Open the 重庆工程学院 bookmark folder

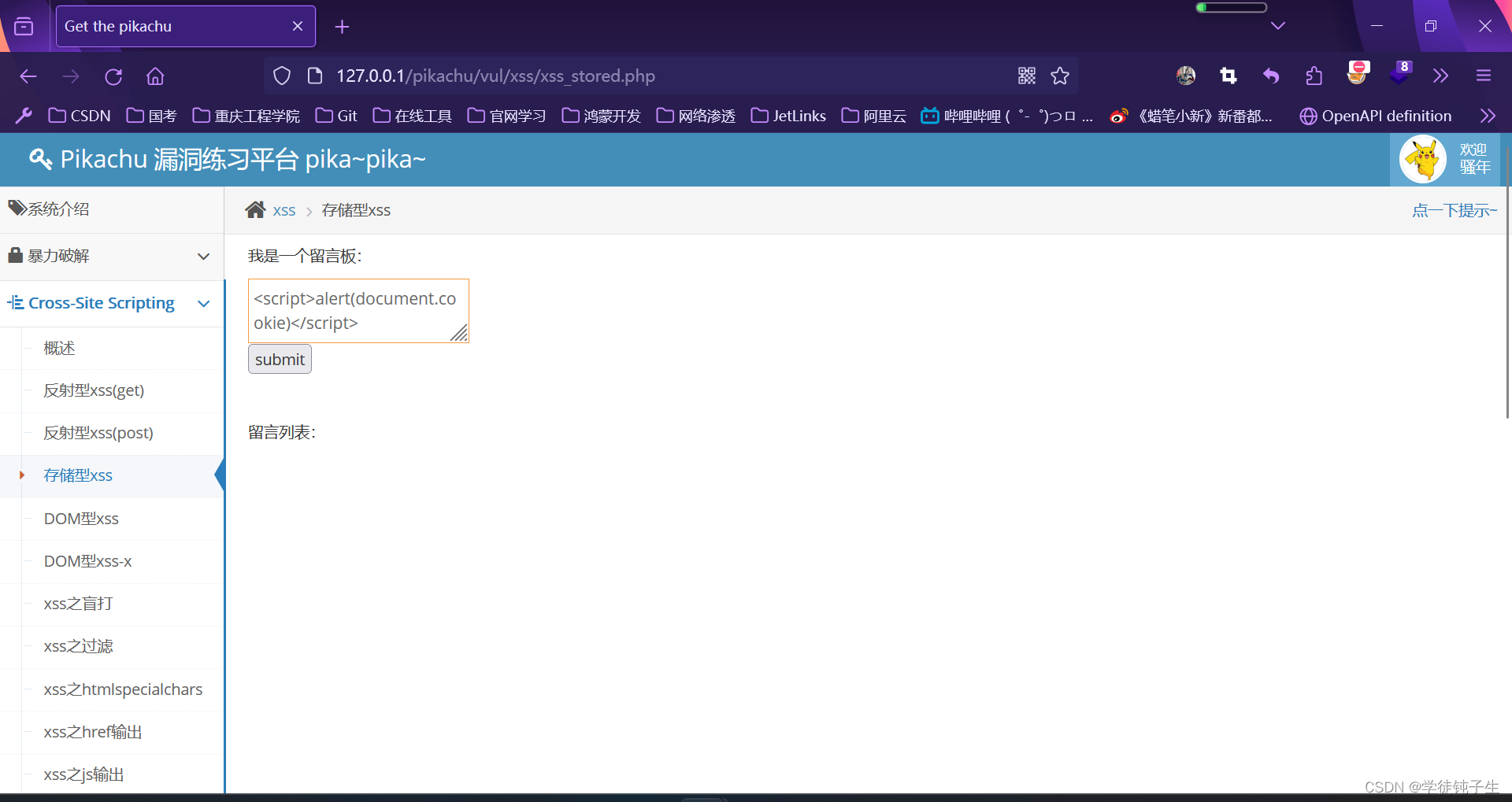[246, 116]
